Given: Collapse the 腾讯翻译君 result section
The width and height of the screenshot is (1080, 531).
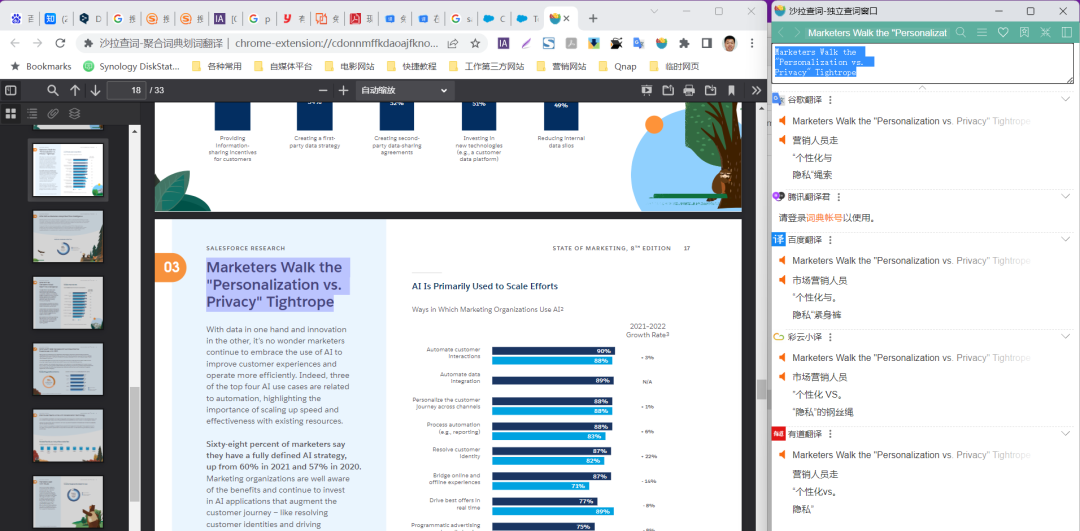Looking at the screenshot, I should pyautogui.click(x=1066, y=196).
